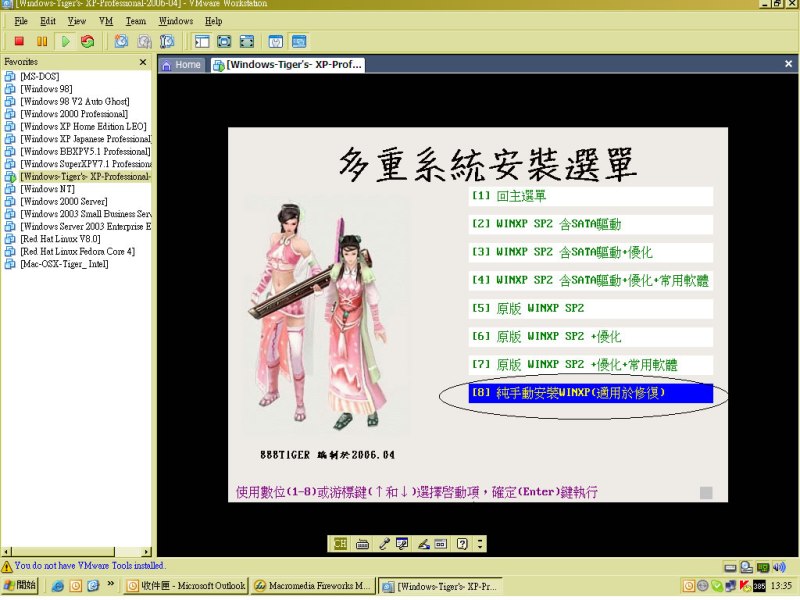
Task: Enter Full Screen mode icon in toolbar
Action: [x=247, y=41]
